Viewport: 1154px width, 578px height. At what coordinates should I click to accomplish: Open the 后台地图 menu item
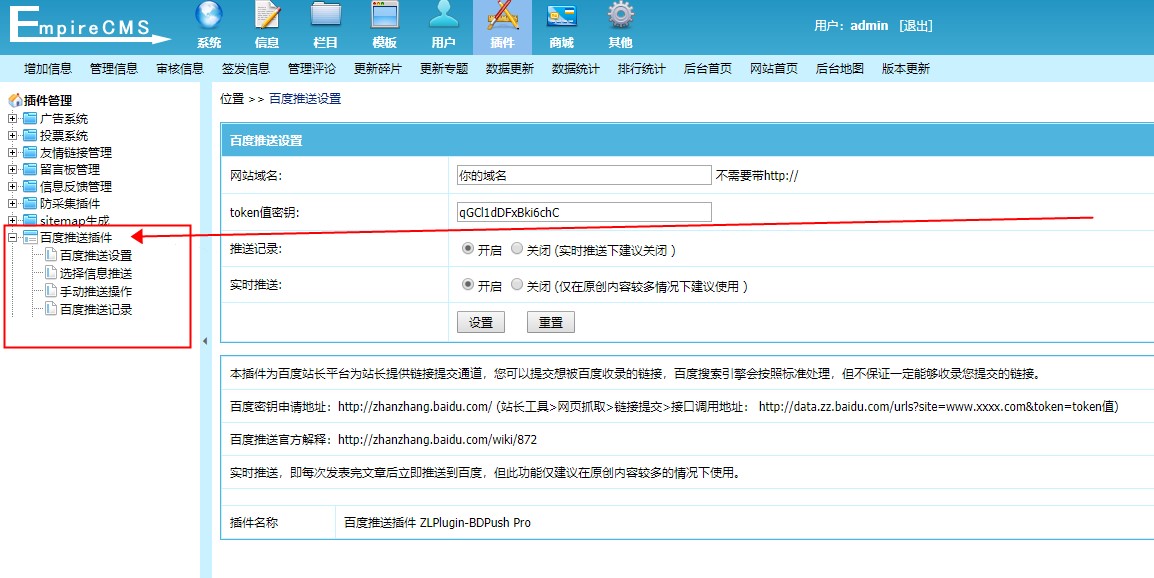(840, 68)
